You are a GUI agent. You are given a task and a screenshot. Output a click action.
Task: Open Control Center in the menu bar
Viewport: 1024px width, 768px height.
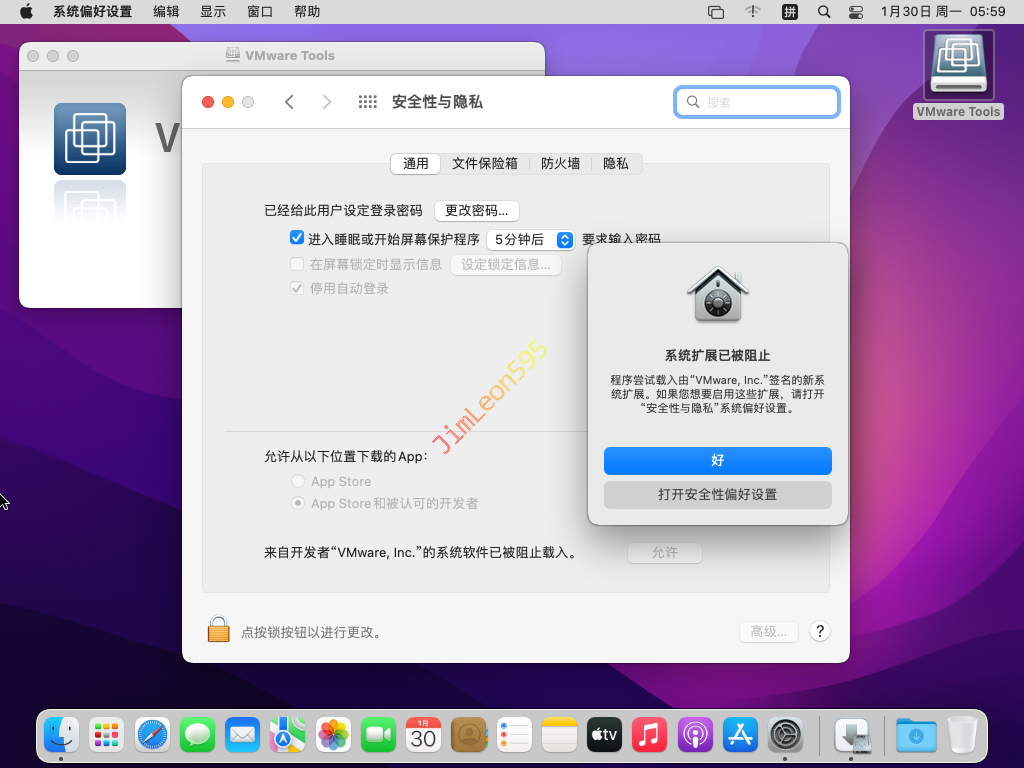(x=856, y=12)
